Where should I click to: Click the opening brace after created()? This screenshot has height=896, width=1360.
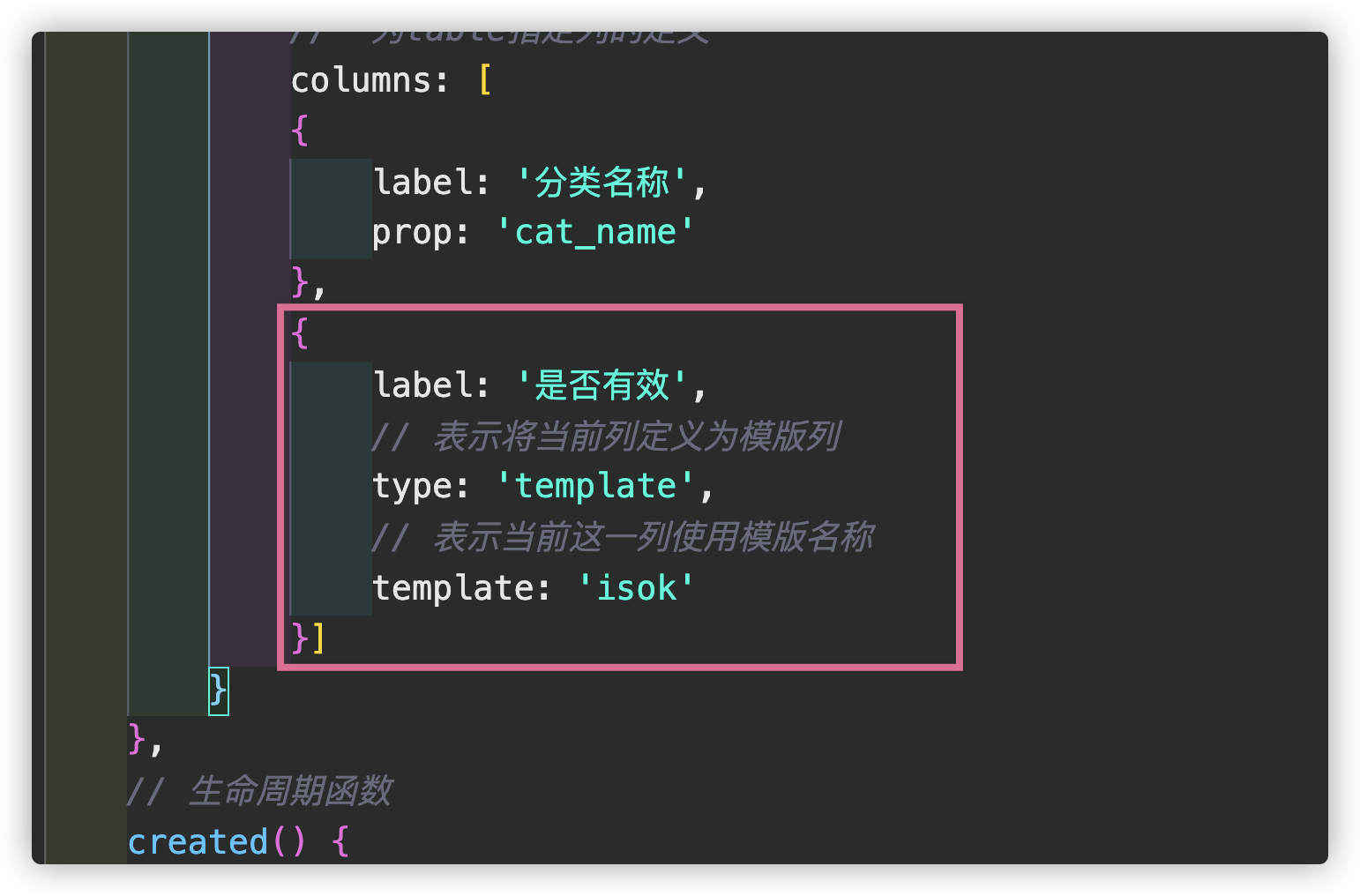pos(340,842)
